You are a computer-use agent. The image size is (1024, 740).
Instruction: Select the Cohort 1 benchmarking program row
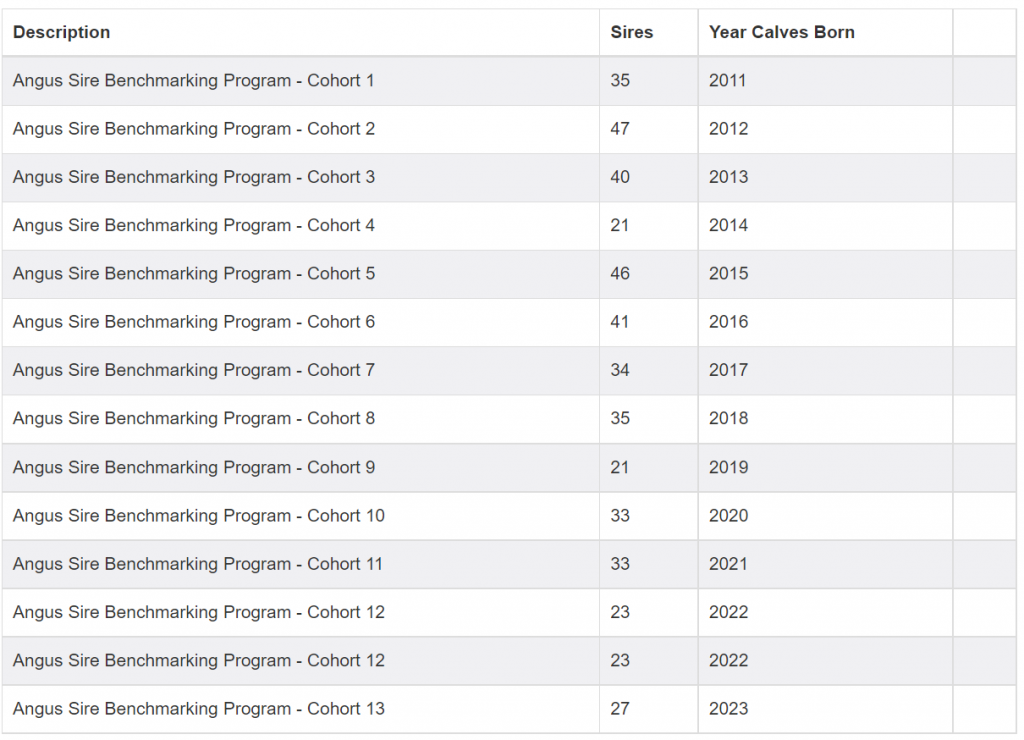(193, 80)
